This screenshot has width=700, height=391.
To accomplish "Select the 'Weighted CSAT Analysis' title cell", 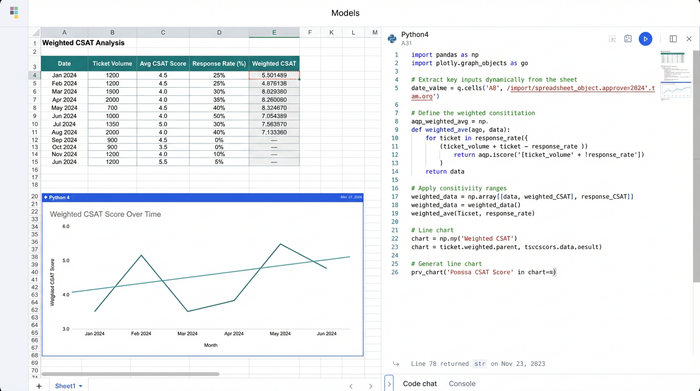I will [x=83, y=43].
